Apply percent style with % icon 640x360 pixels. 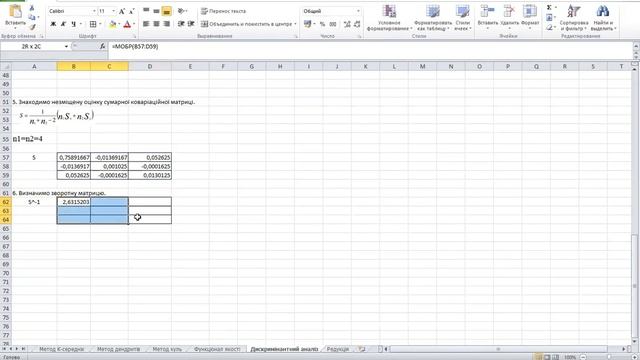322,24
